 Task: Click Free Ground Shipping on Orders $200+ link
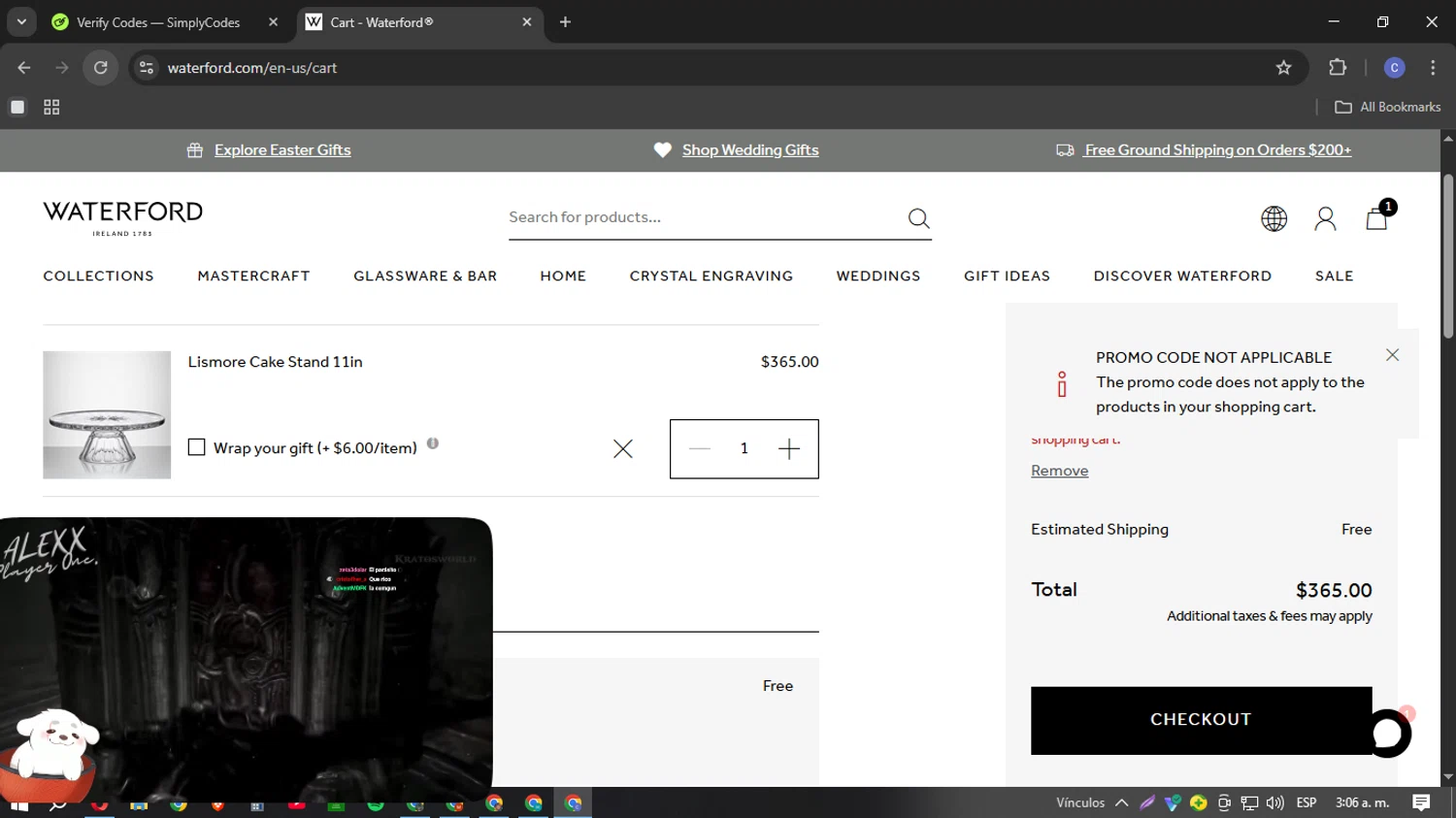pyautogui.click(x=1218, y=149)
